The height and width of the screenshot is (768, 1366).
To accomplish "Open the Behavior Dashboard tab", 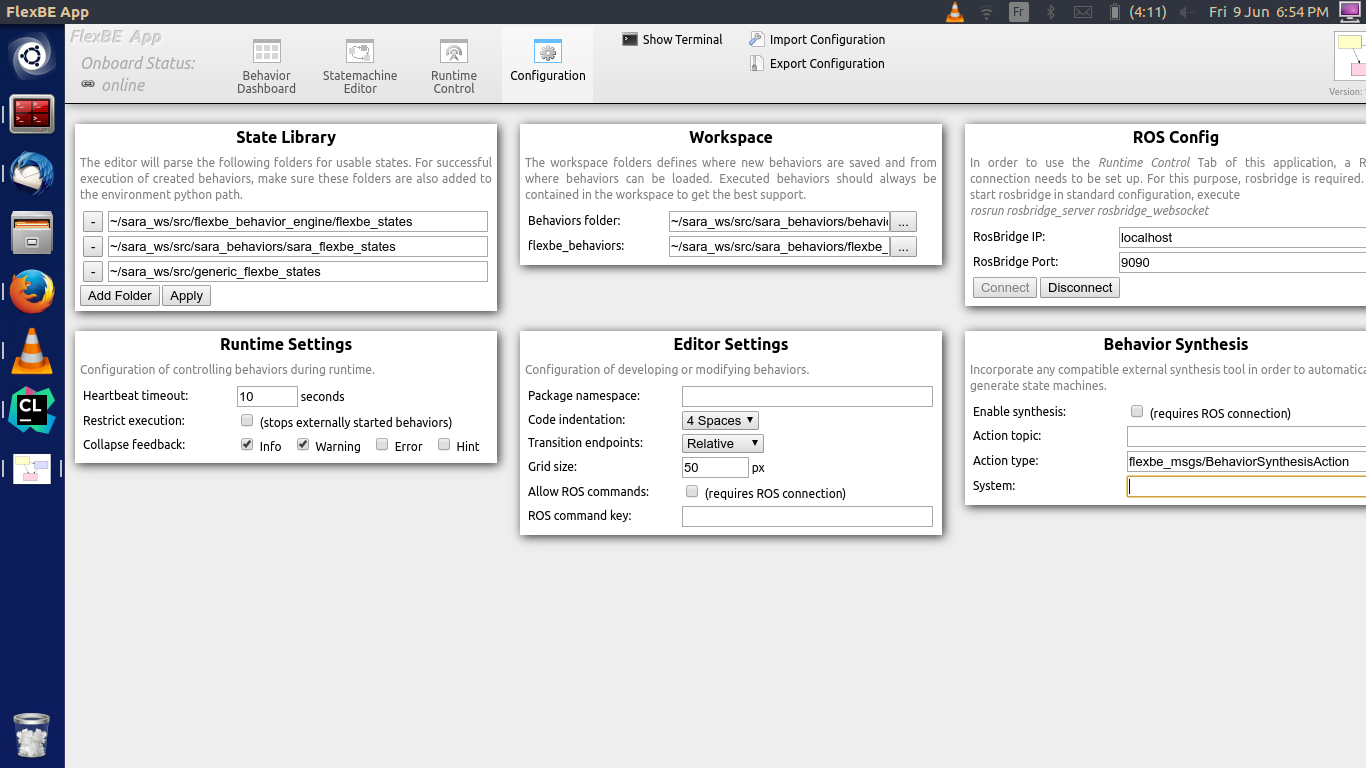I will click(x=266, y=66).
